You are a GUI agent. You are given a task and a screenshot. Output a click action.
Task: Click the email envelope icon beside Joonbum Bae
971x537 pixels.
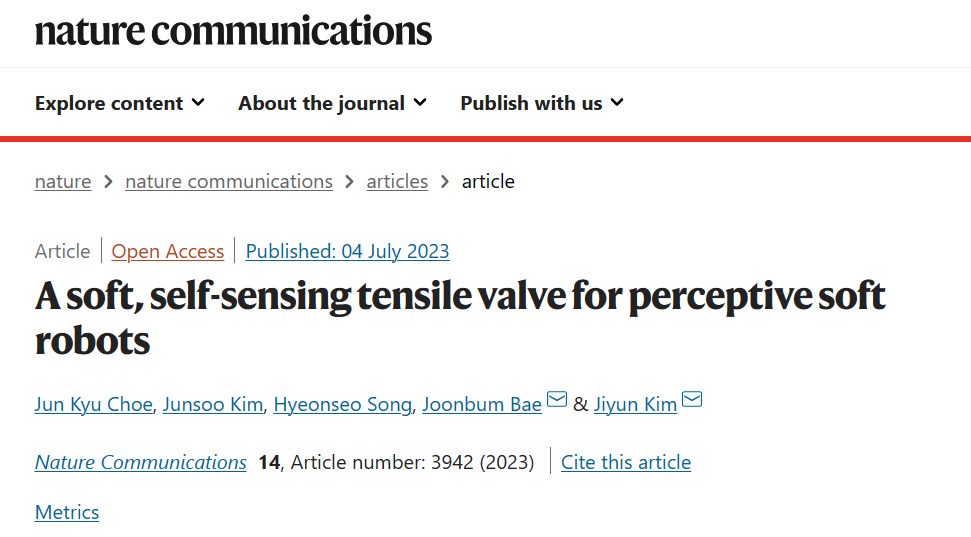(557, 399)
